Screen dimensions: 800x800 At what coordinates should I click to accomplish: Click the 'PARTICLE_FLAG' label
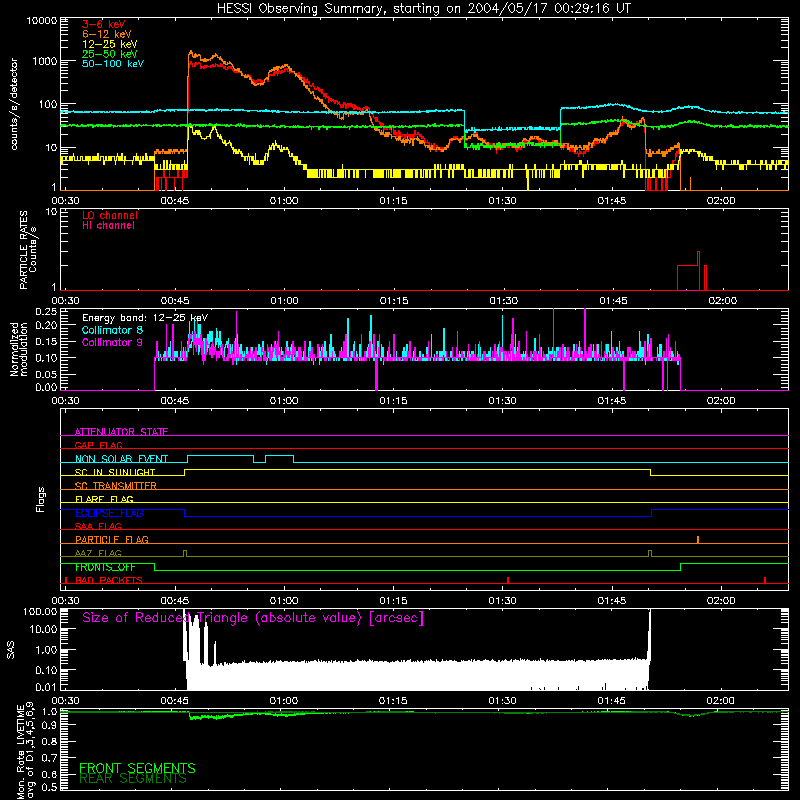pos(112,540)
